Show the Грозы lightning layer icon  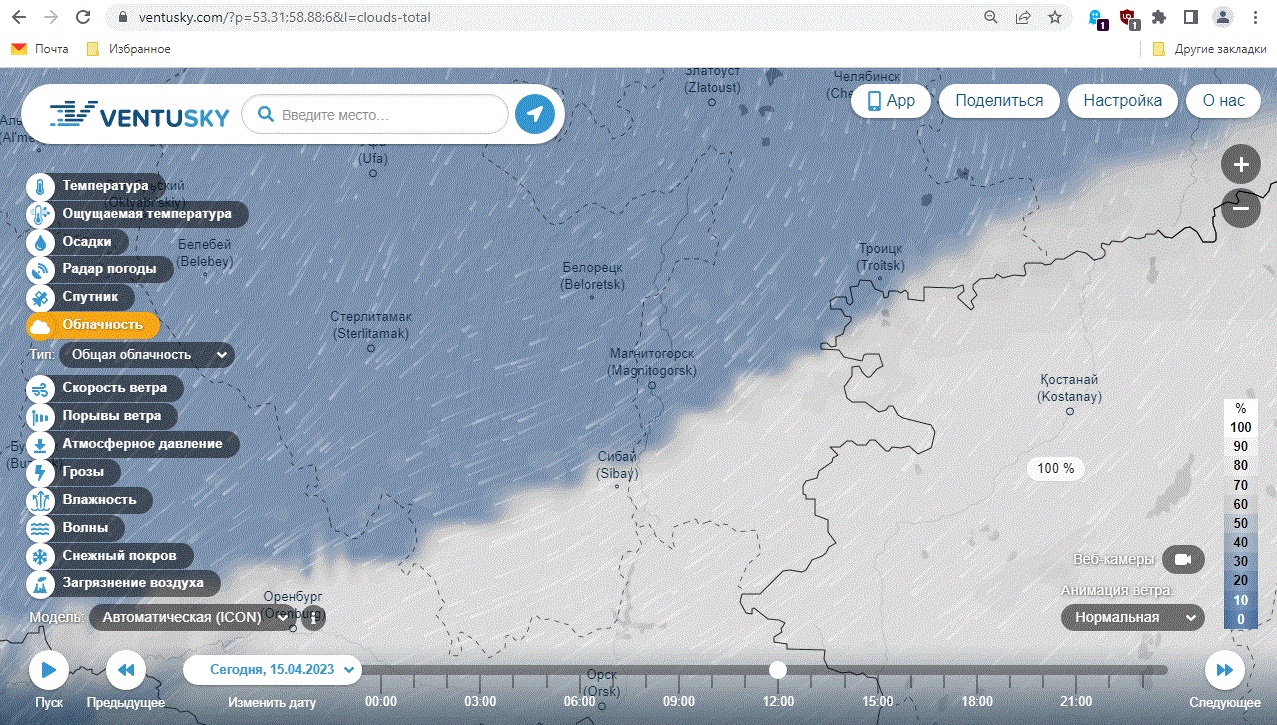(x=40, y=472)
